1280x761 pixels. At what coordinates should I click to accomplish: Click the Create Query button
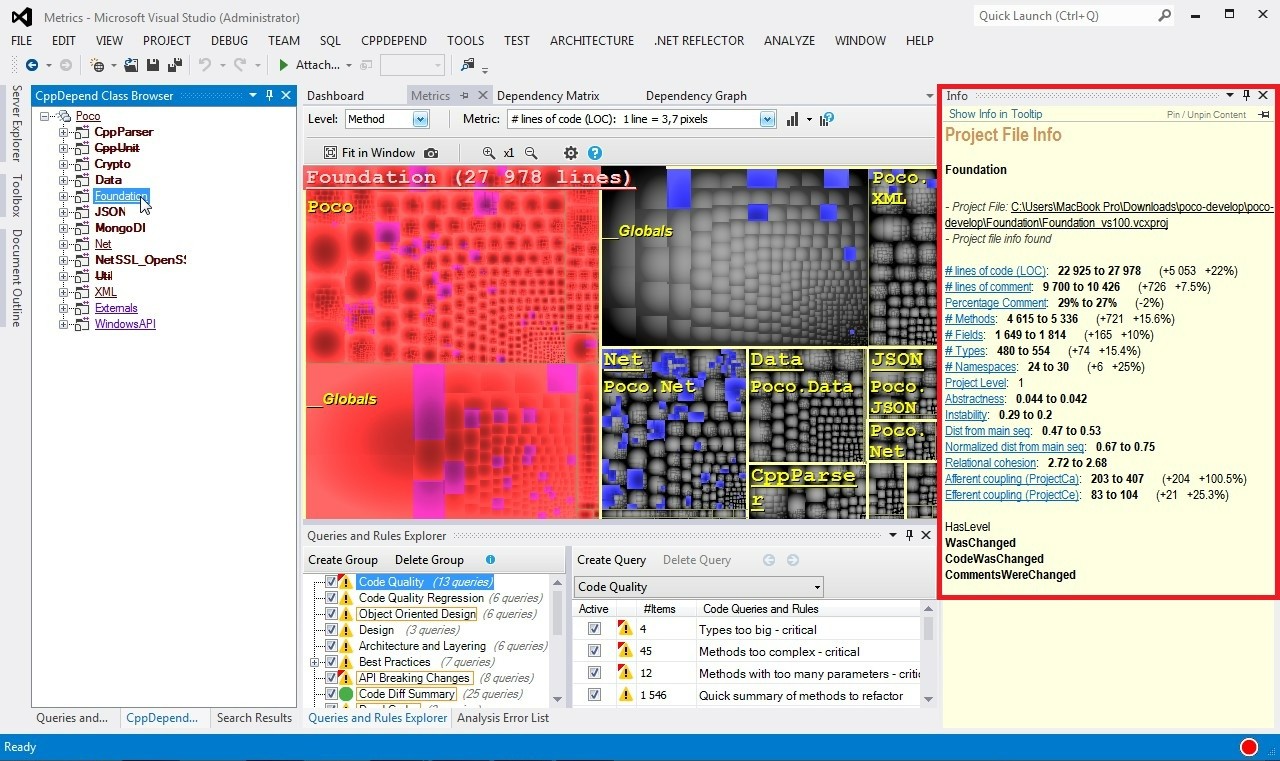coord(612,560)
